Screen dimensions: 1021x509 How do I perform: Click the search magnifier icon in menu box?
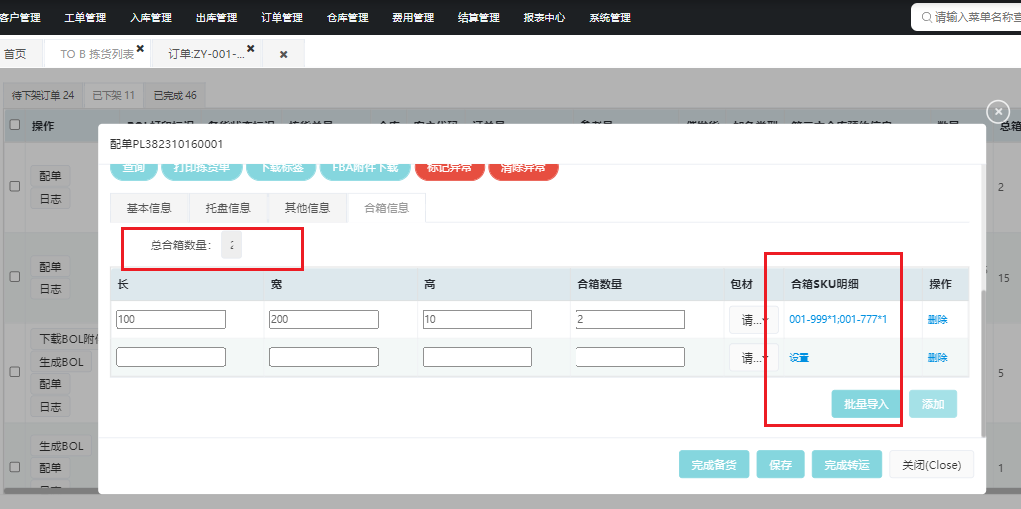[x=927, y=18]
